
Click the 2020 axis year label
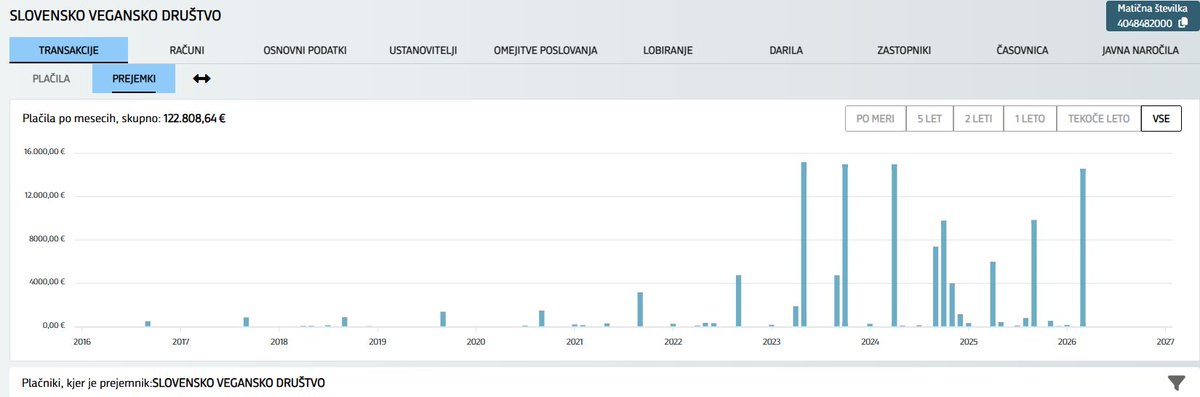476,341
